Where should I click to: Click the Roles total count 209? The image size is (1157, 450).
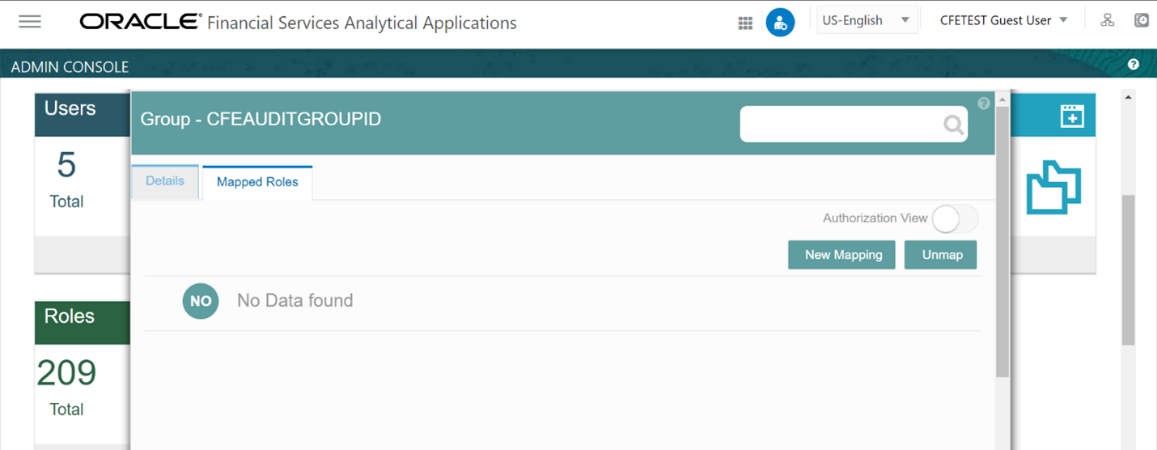pos(66,373)
